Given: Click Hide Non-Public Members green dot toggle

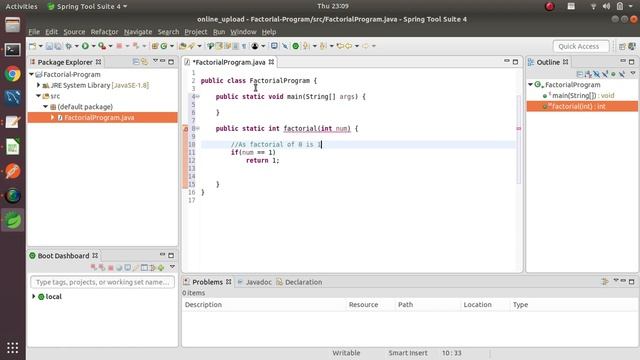Looking at the screenshot, I should pos(613,74).
